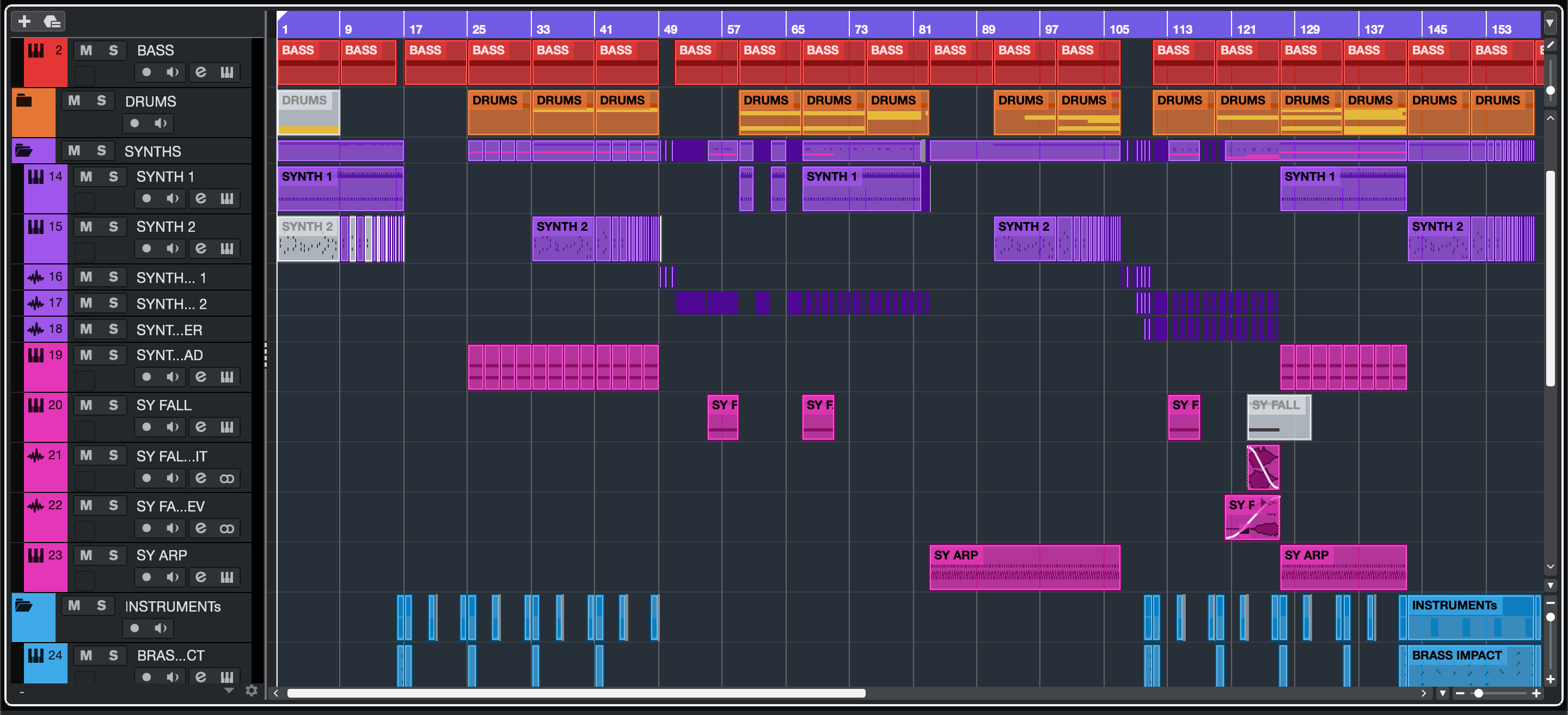The width and height of the screenshot is (1568, 715).
Task: Add a new track with plus button
Action: 24,22
